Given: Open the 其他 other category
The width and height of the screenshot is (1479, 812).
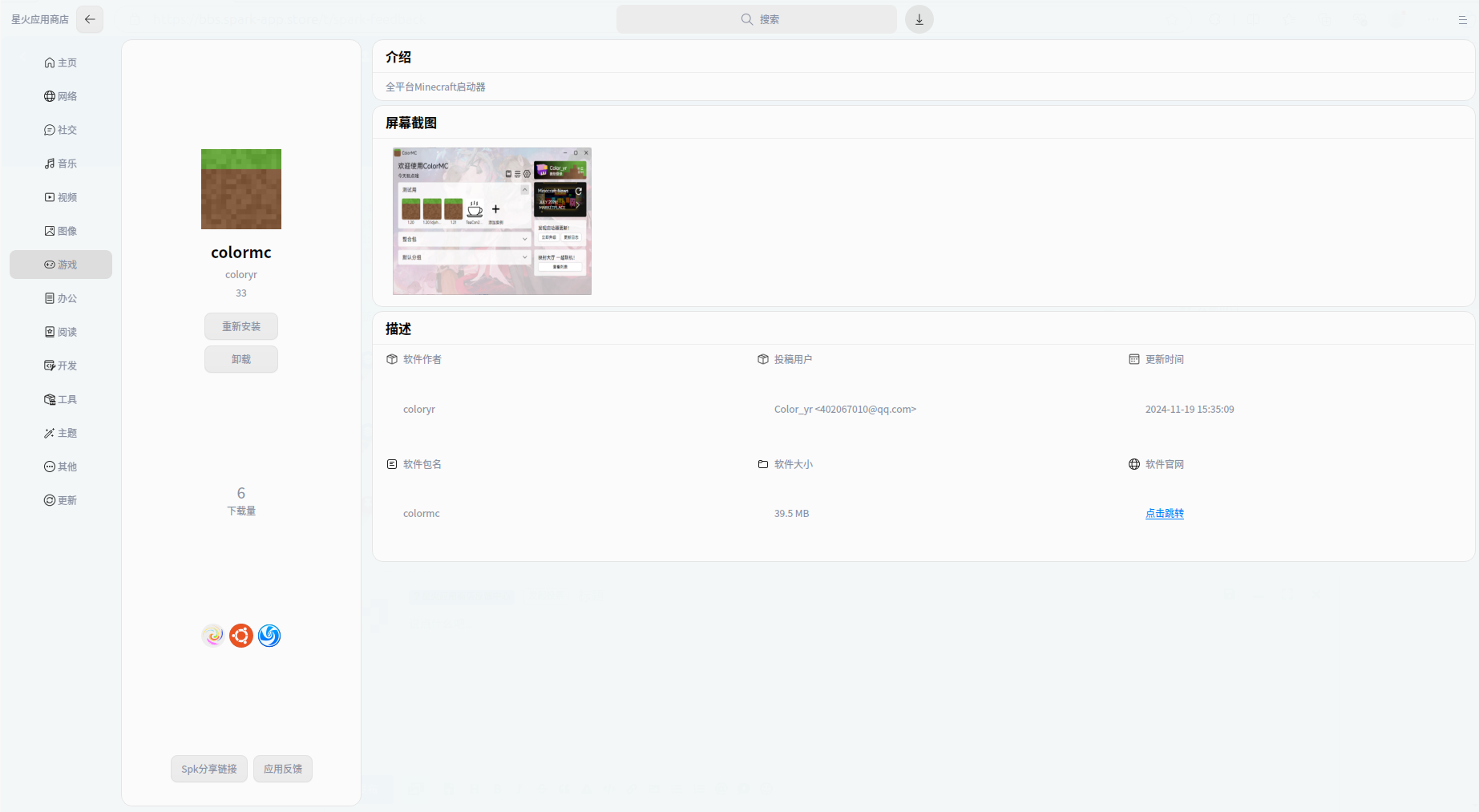Looking at the screenshot, I should 61,467.
